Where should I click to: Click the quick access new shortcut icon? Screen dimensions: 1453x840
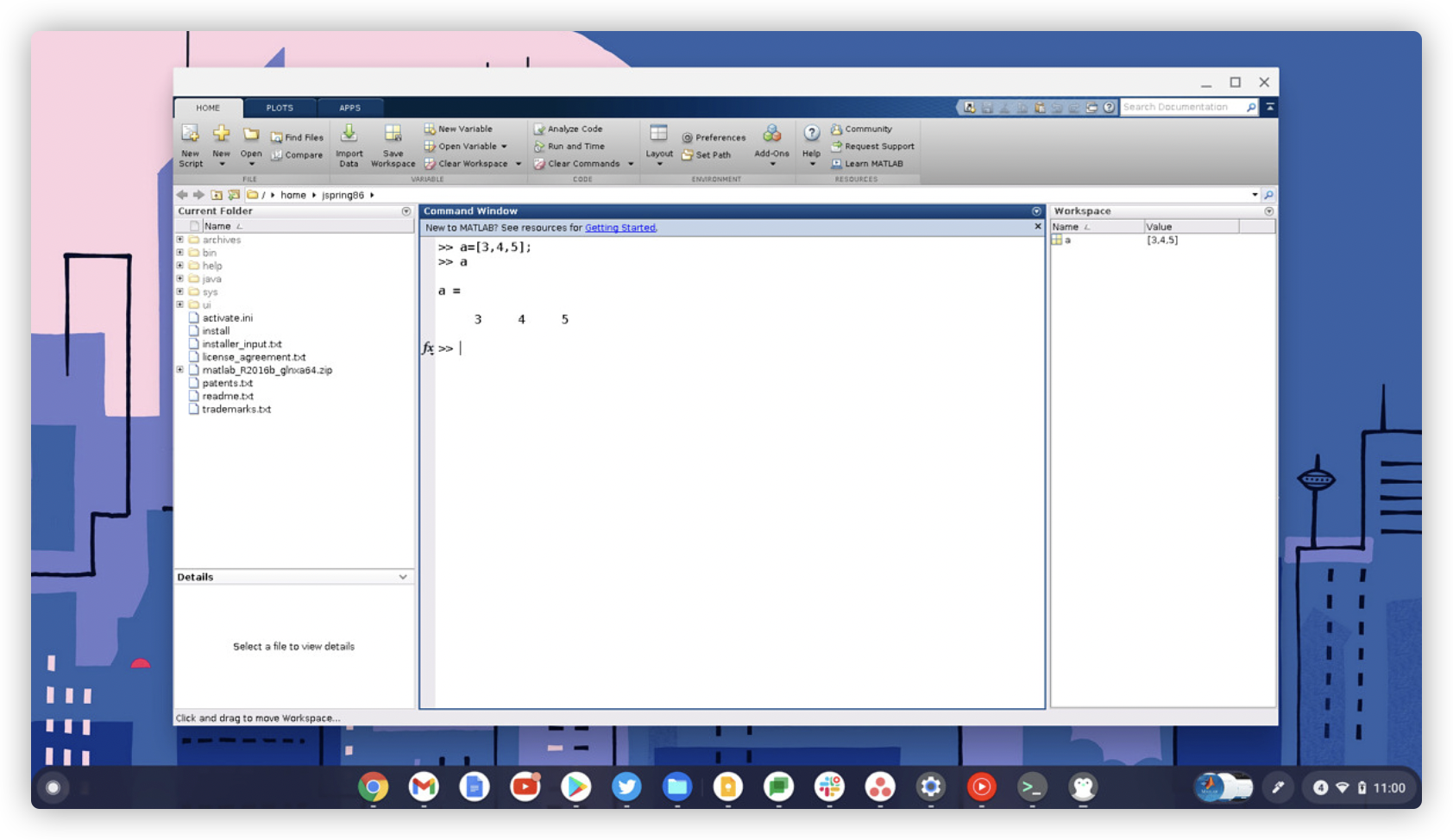click(x=970, y=108)
